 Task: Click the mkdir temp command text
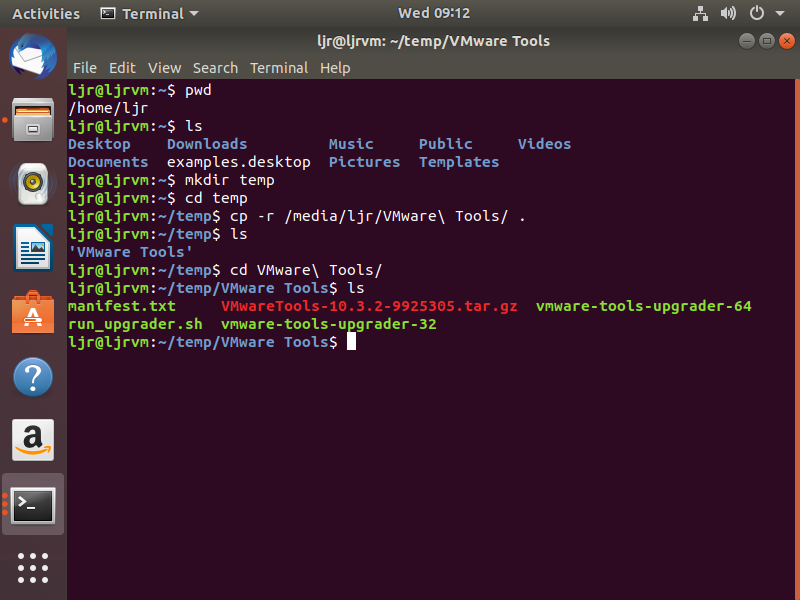click(x=230, y=180)
